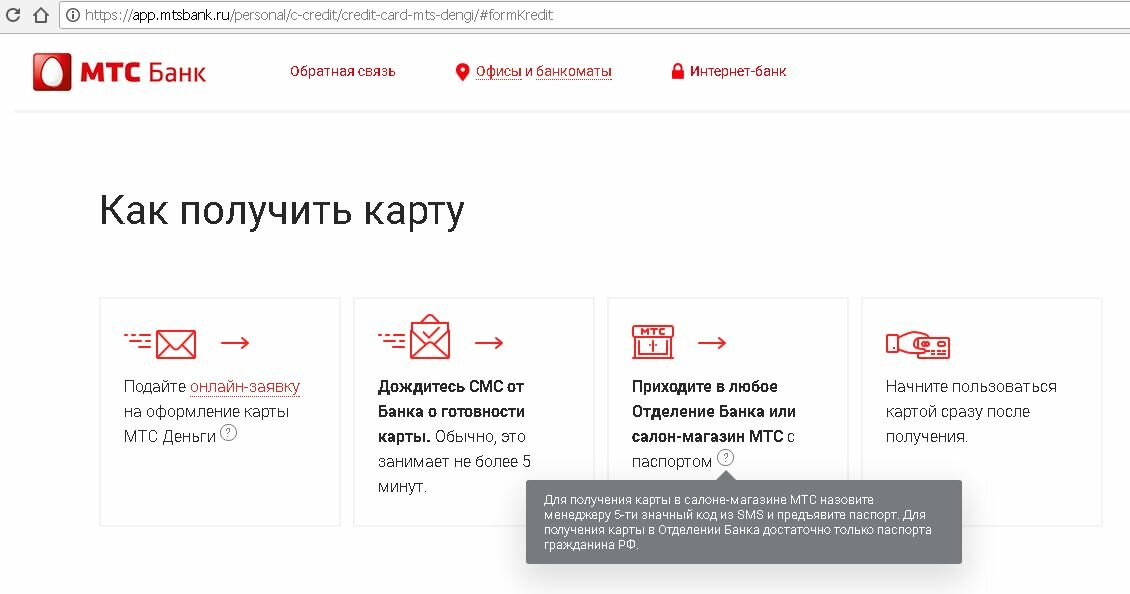Open help tooltip icon next to паспортом

coord(726,458)
